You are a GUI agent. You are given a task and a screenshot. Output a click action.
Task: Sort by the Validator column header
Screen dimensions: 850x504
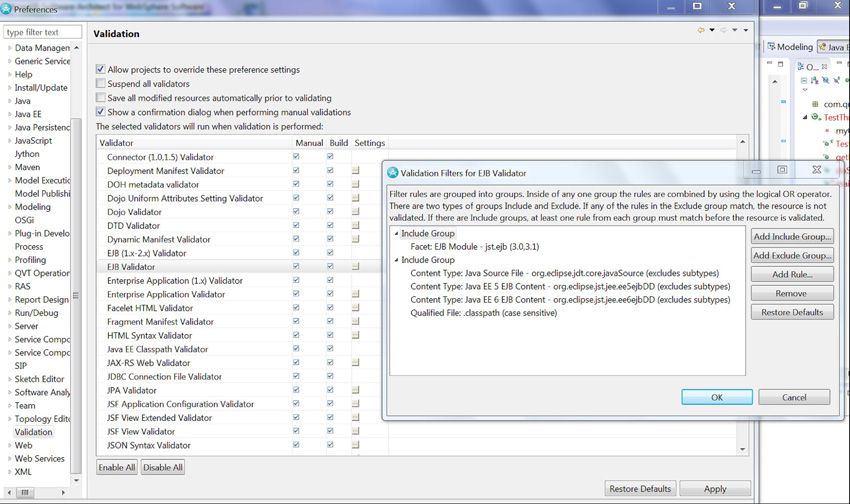[194, 143]
